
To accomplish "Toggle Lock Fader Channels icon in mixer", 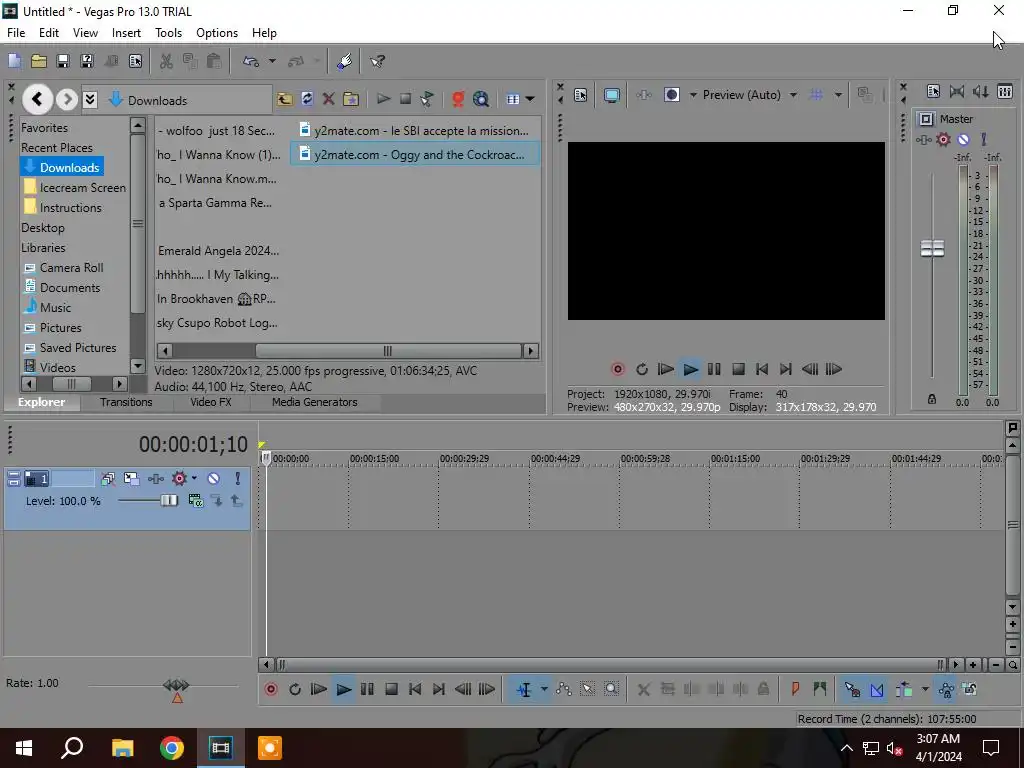I will pos(932,399).
